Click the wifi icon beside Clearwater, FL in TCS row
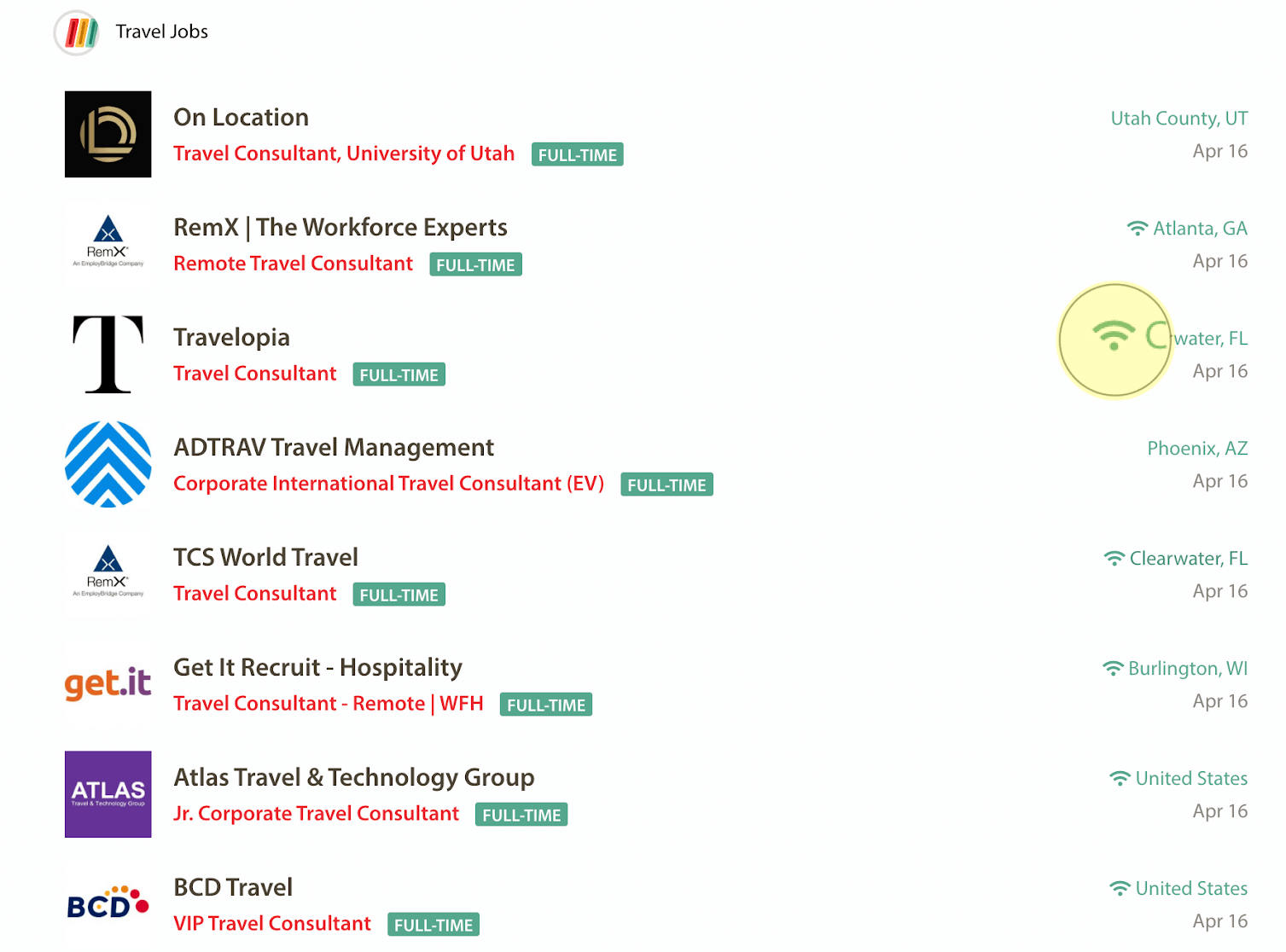The image size is (1286, 952). pyautogui.click(x=1114, y=559)
